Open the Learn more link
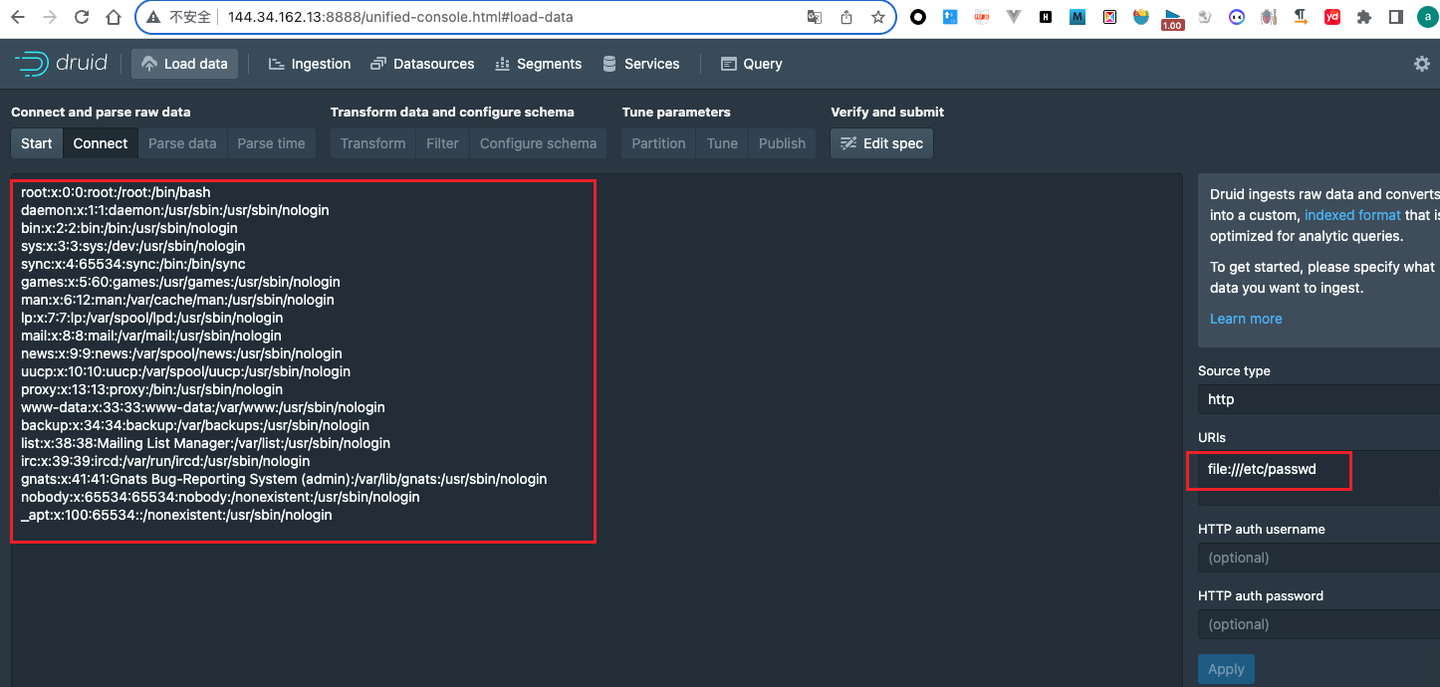This screenshot has width=1440, height=687. (x=1245, y=318)
